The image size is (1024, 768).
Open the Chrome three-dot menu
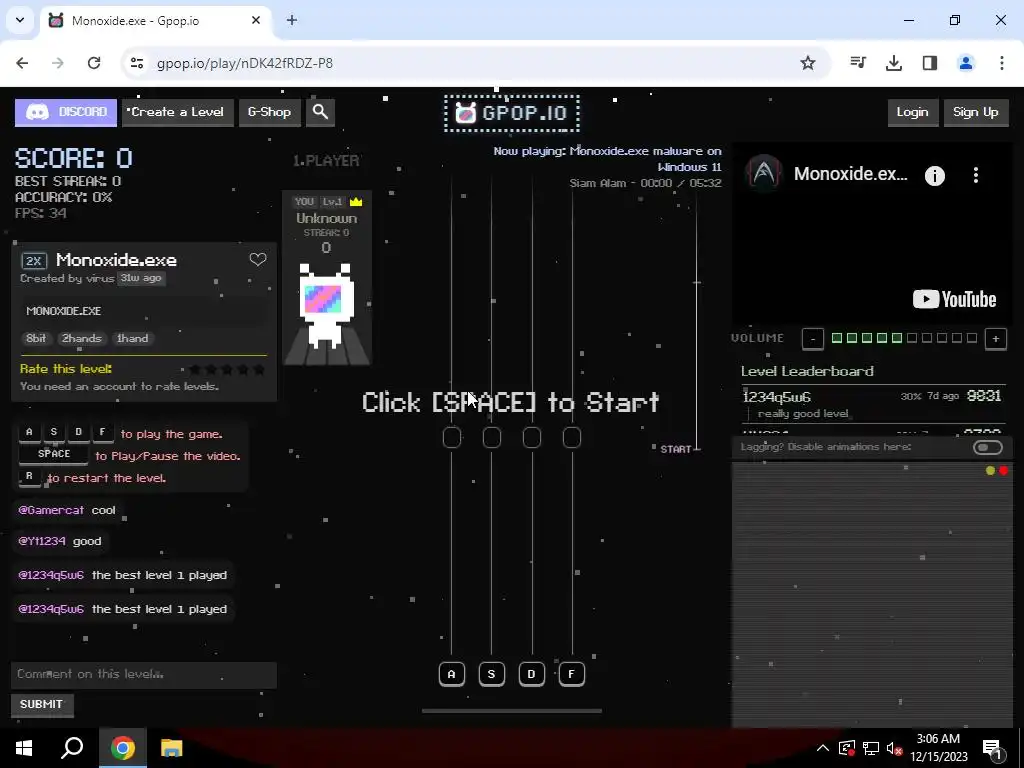pos(1002,63)
